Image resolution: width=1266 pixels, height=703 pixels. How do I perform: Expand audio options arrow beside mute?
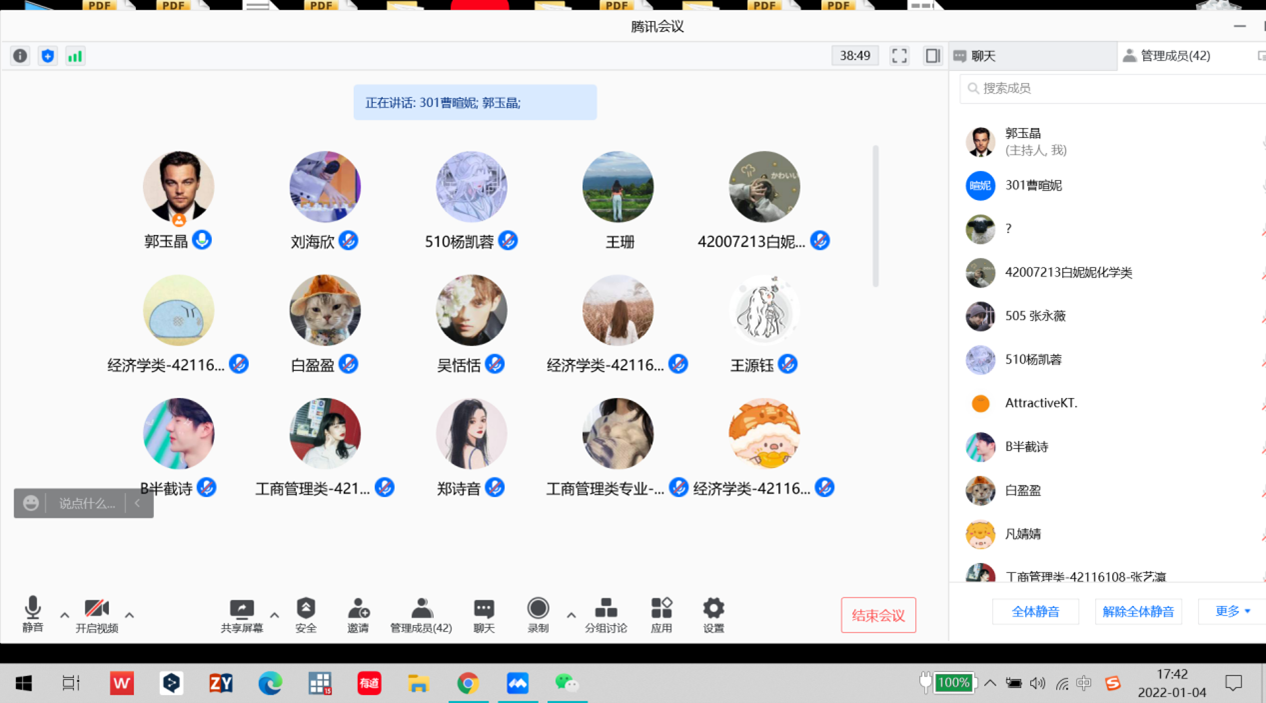pos(65,615)
